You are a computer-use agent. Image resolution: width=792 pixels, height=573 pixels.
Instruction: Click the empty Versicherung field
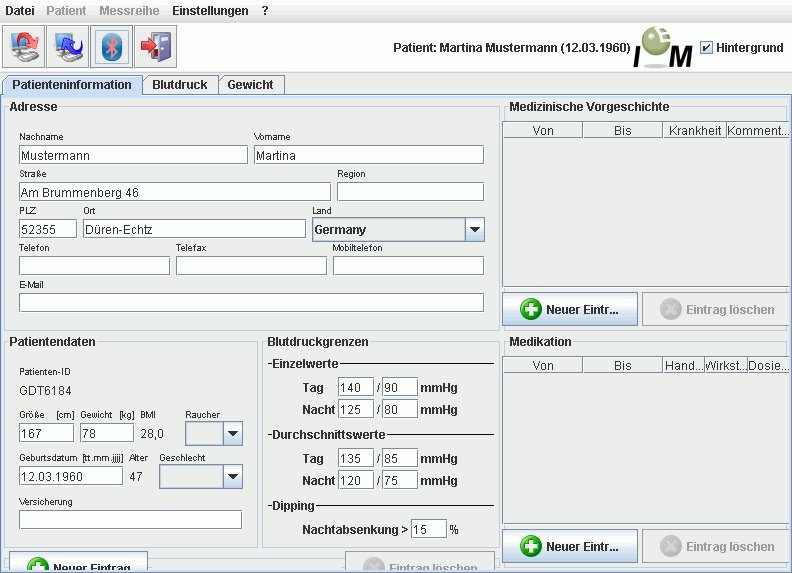coord(130,519)
